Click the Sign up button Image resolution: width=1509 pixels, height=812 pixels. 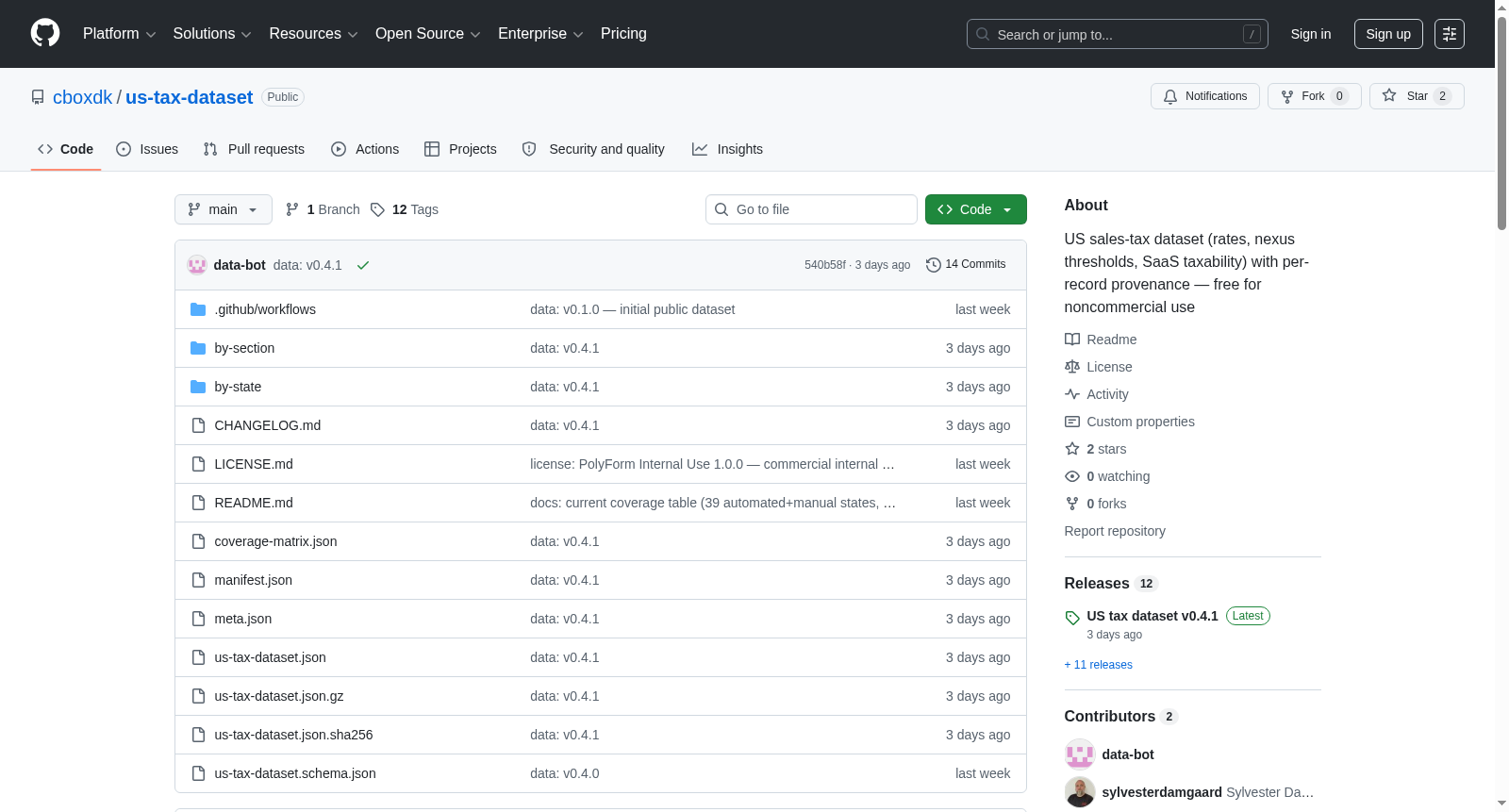coord(1388,34)
